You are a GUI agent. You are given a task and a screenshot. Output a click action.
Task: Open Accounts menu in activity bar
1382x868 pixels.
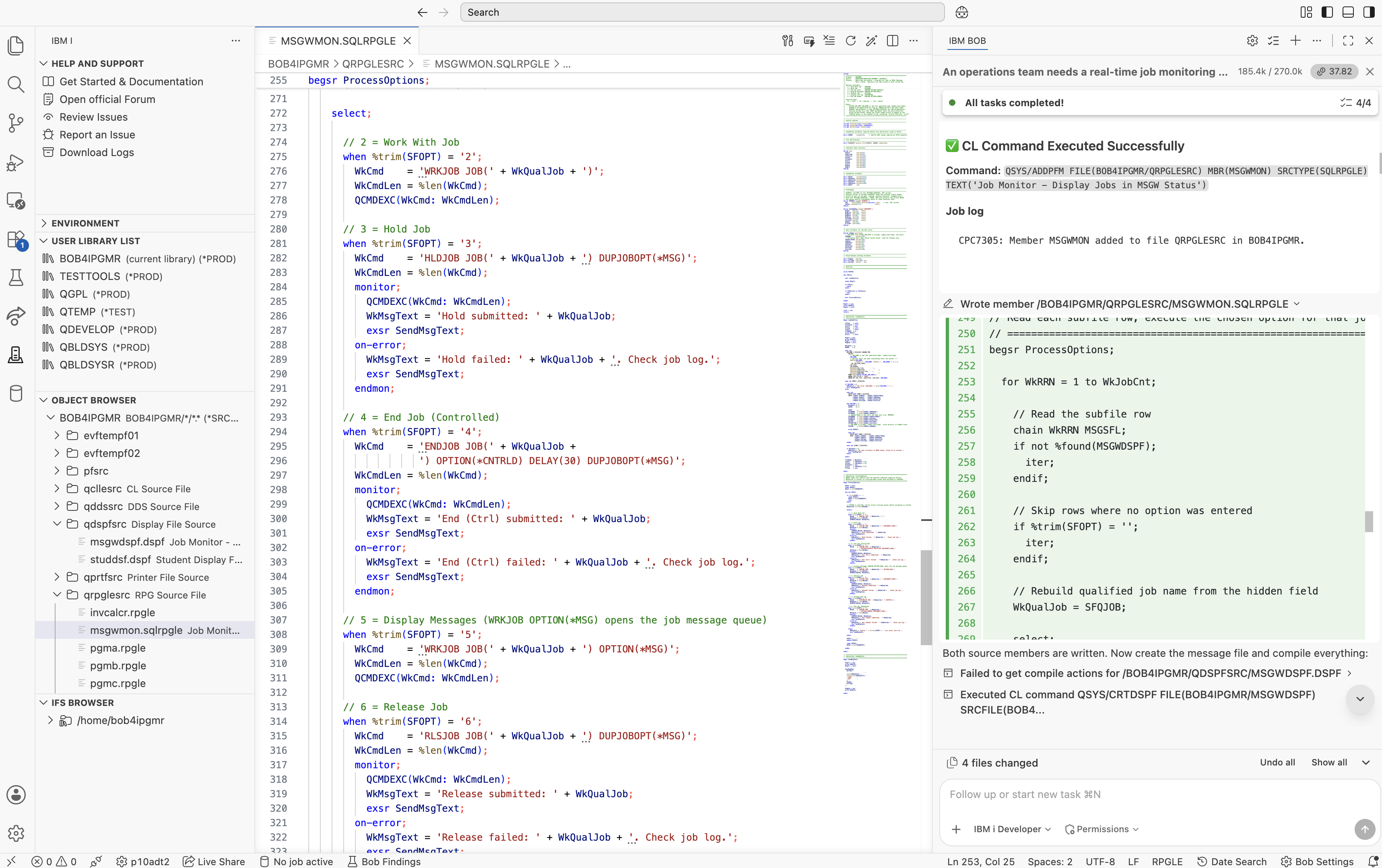[16, 794]
